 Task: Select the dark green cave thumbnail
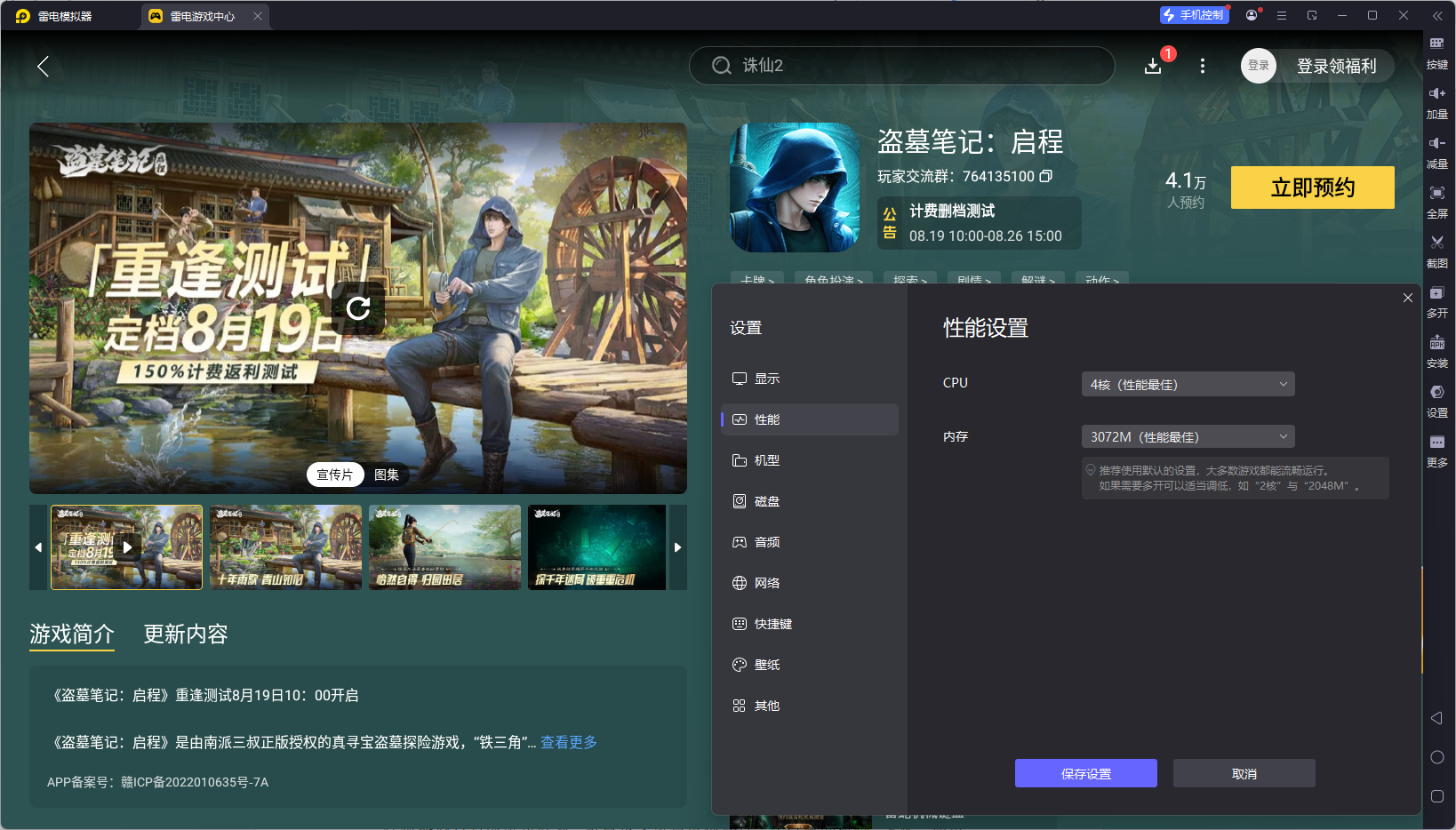(597, 547)
